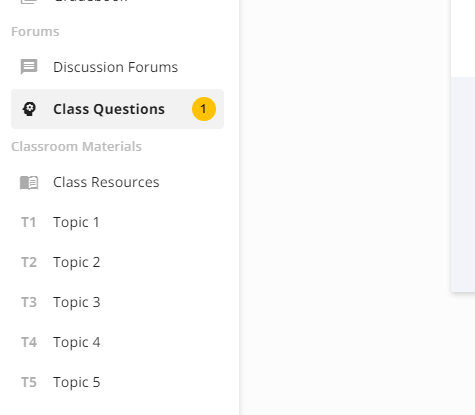Click the T4 icon beside Topic 4
Viewport: 475px width, 415px height.
(29, 342)
